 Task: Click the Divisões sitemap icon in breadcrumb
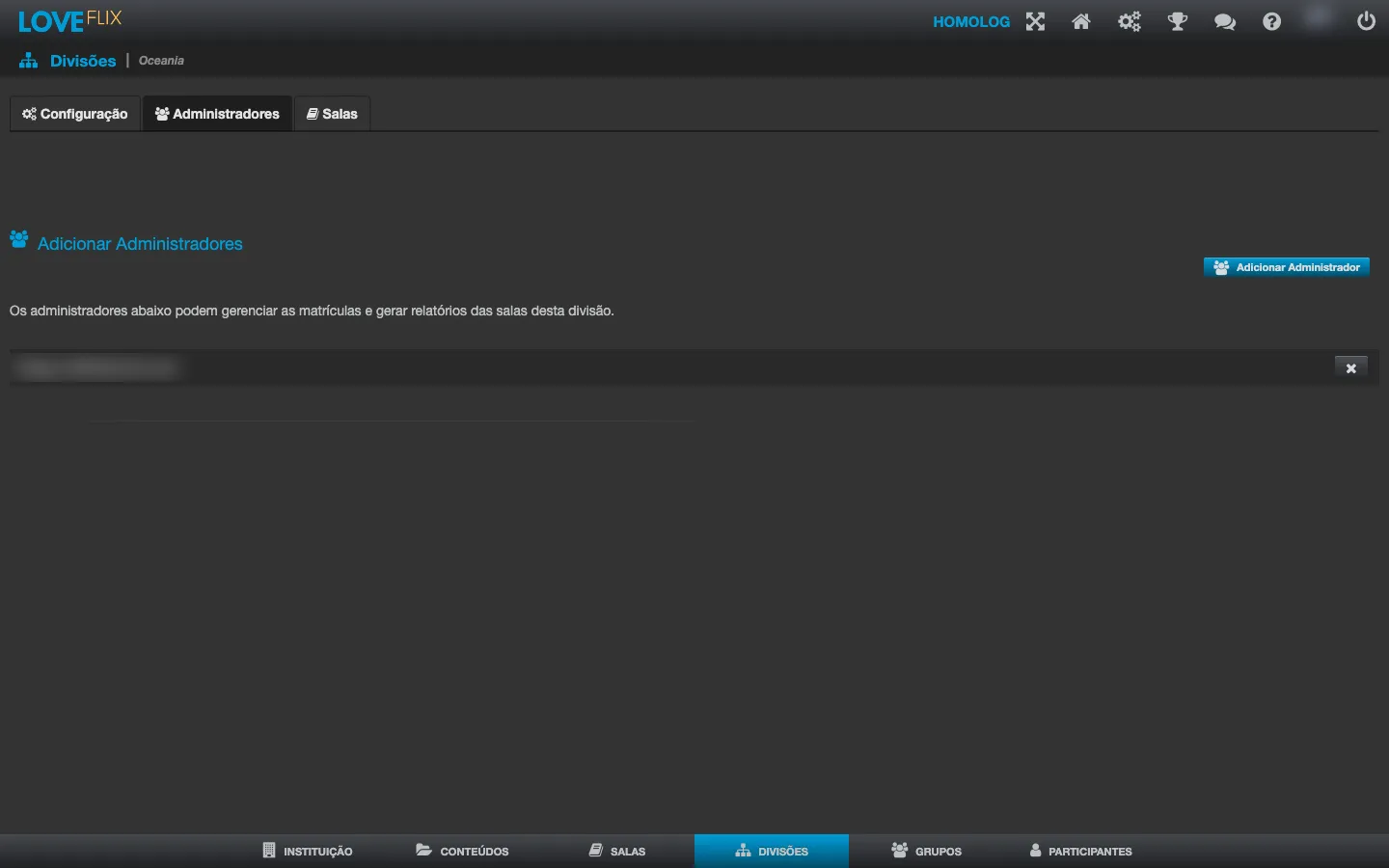tap(29, 61)
